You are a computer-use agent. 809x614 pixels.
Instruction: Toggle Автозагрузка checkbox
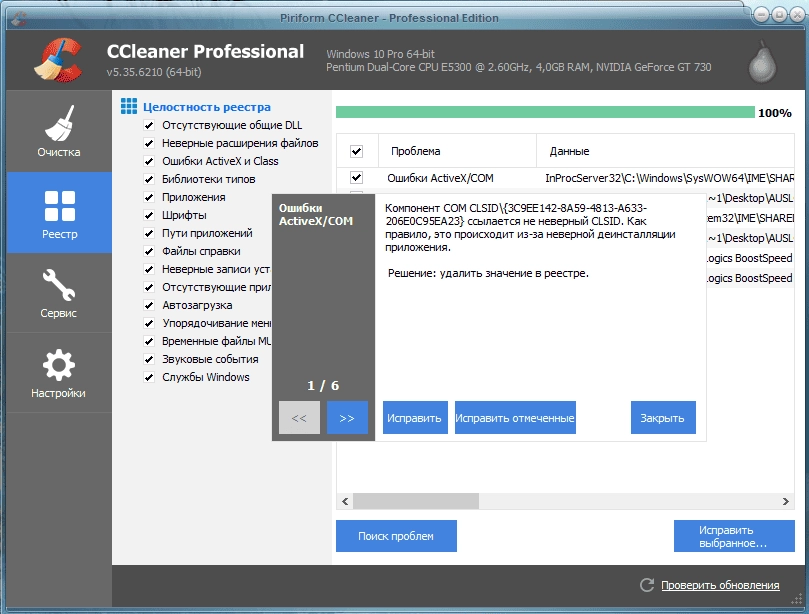[x=149, y=305]
